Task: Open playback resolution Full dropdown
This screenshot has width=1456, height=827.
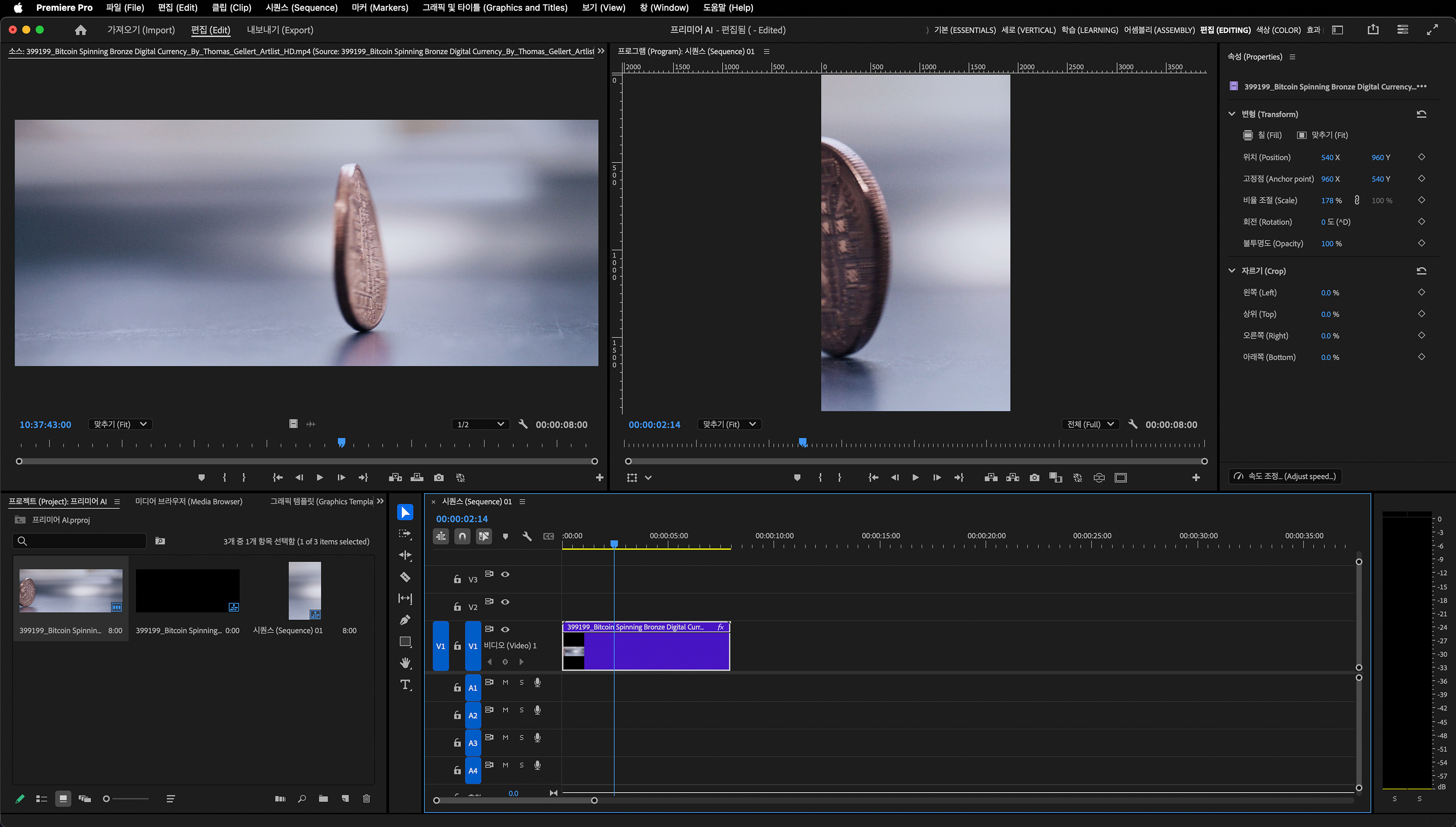Action: pos(1090,424)
